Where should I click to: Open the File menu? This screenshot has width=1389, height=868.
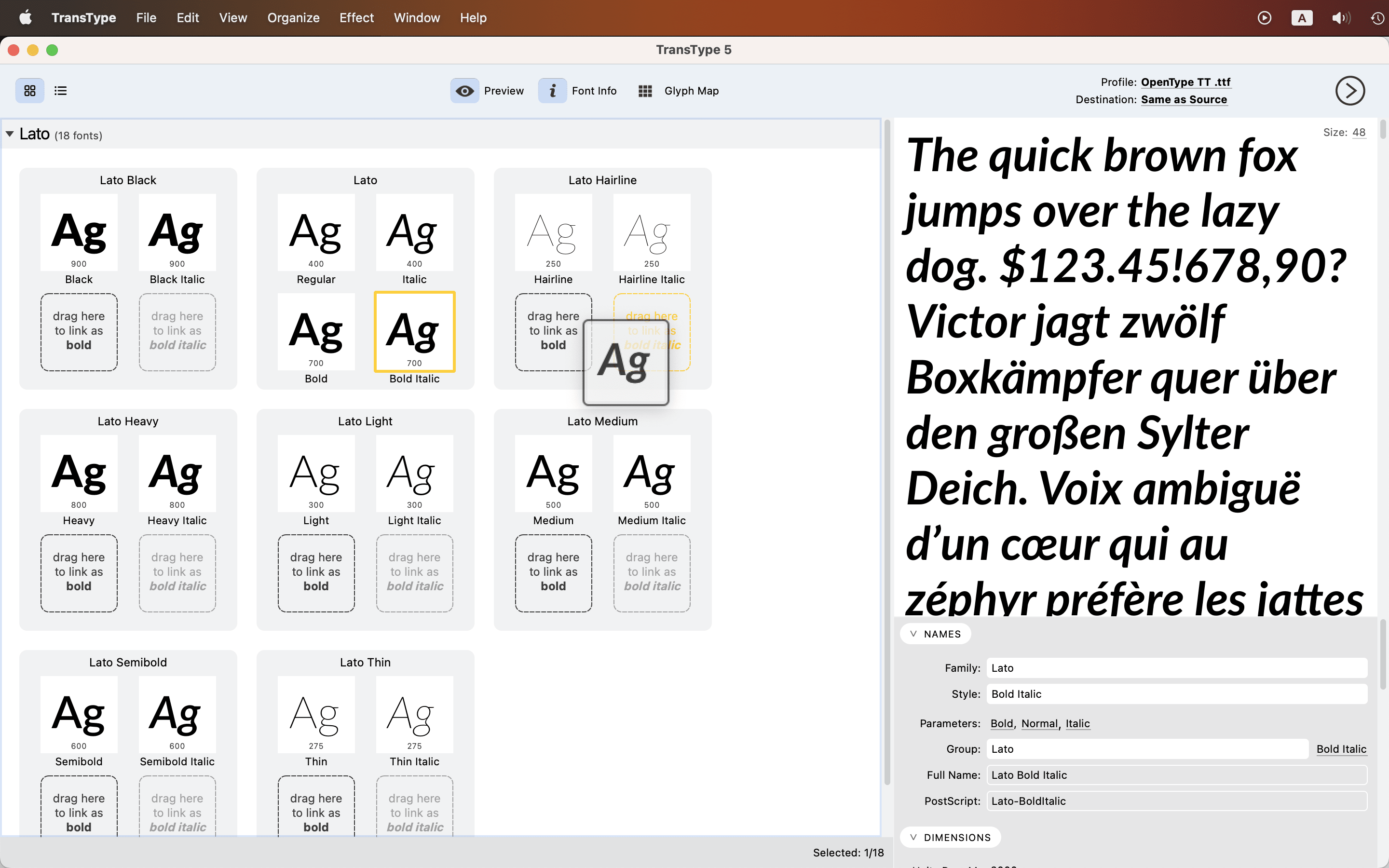[x=146, y=18]
